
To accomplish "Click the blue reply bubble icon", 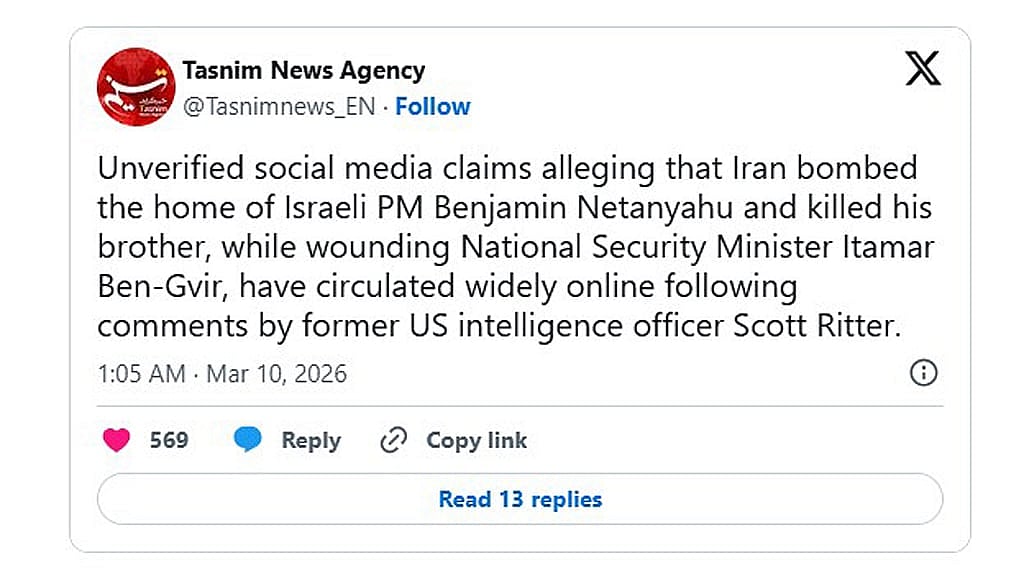I will coord(248,440).
